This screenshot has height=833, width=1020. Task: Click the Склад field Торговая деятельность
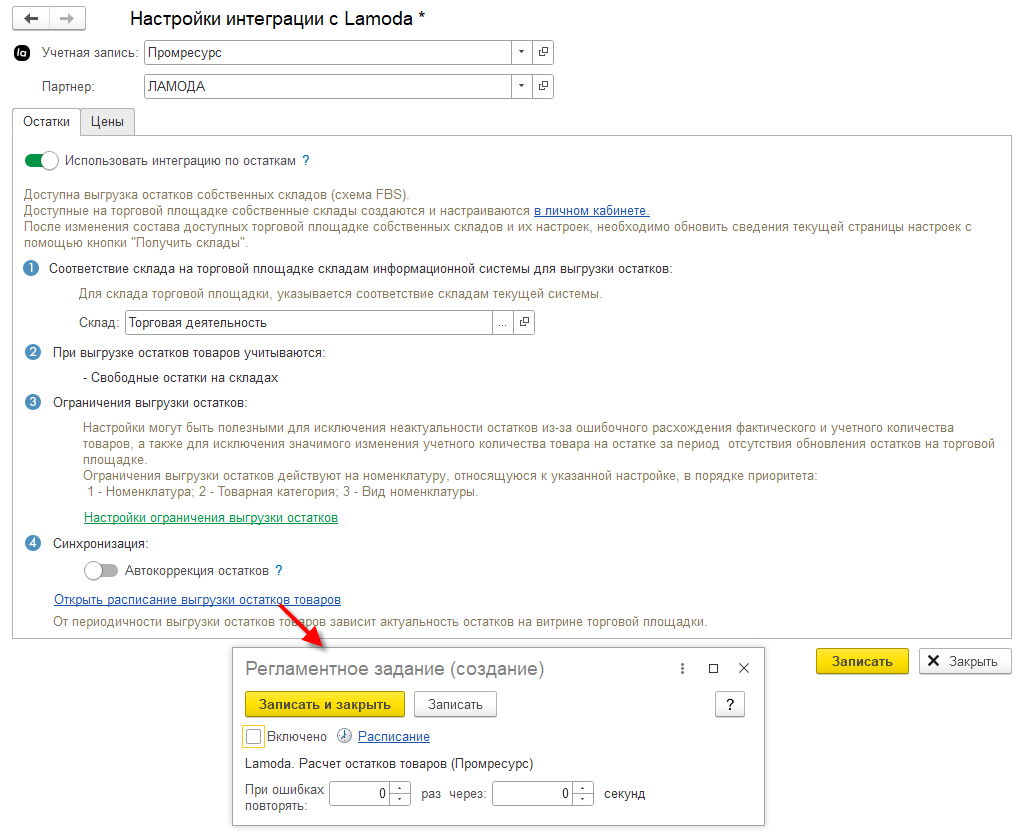pos(309,323)
